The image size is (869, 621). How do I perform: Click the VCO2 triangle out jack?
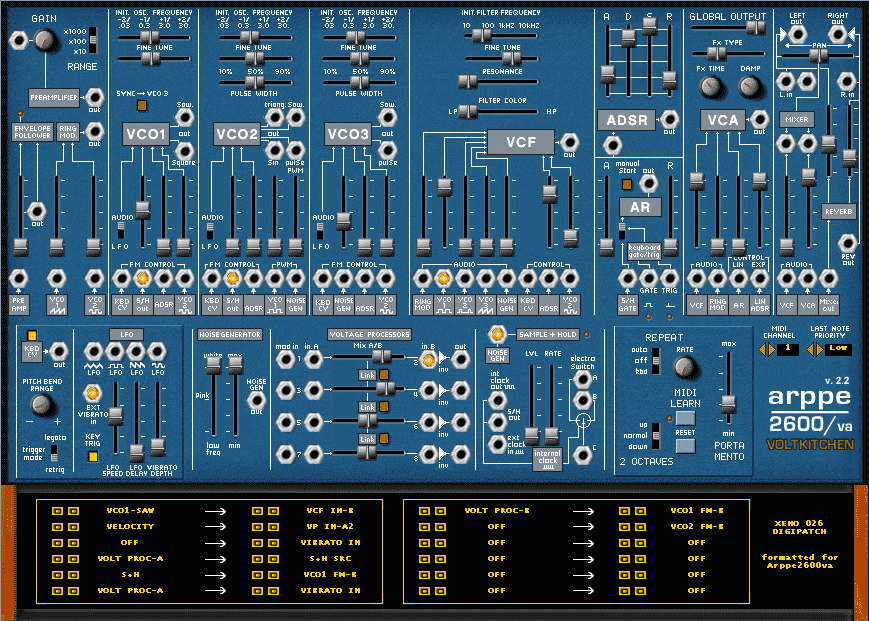tap(274, 117)
